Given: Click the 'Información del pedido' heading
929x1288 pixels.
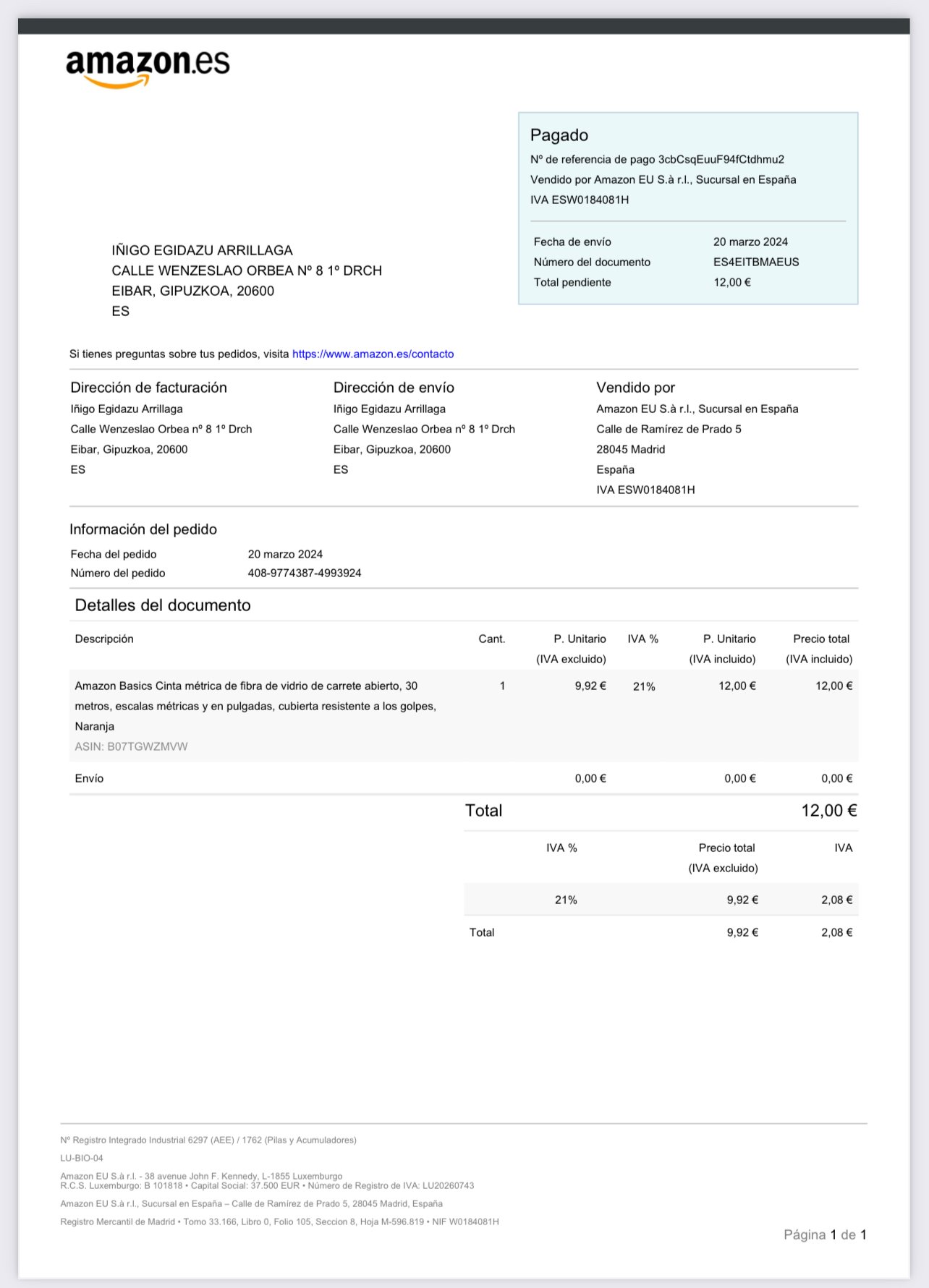Looking at the screenshot, I should [143, 529].
